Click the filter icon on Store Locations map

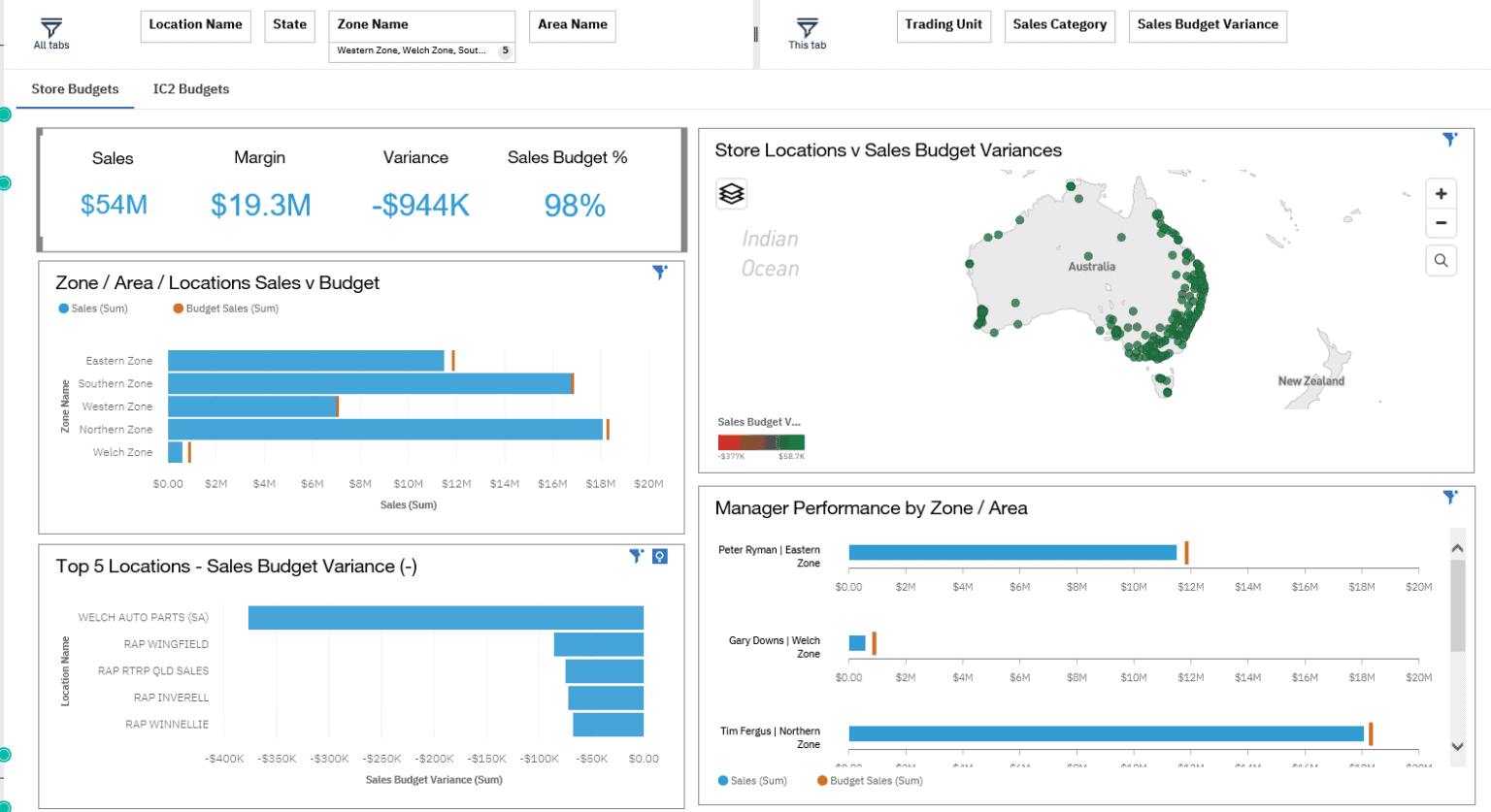(1451, 139)
